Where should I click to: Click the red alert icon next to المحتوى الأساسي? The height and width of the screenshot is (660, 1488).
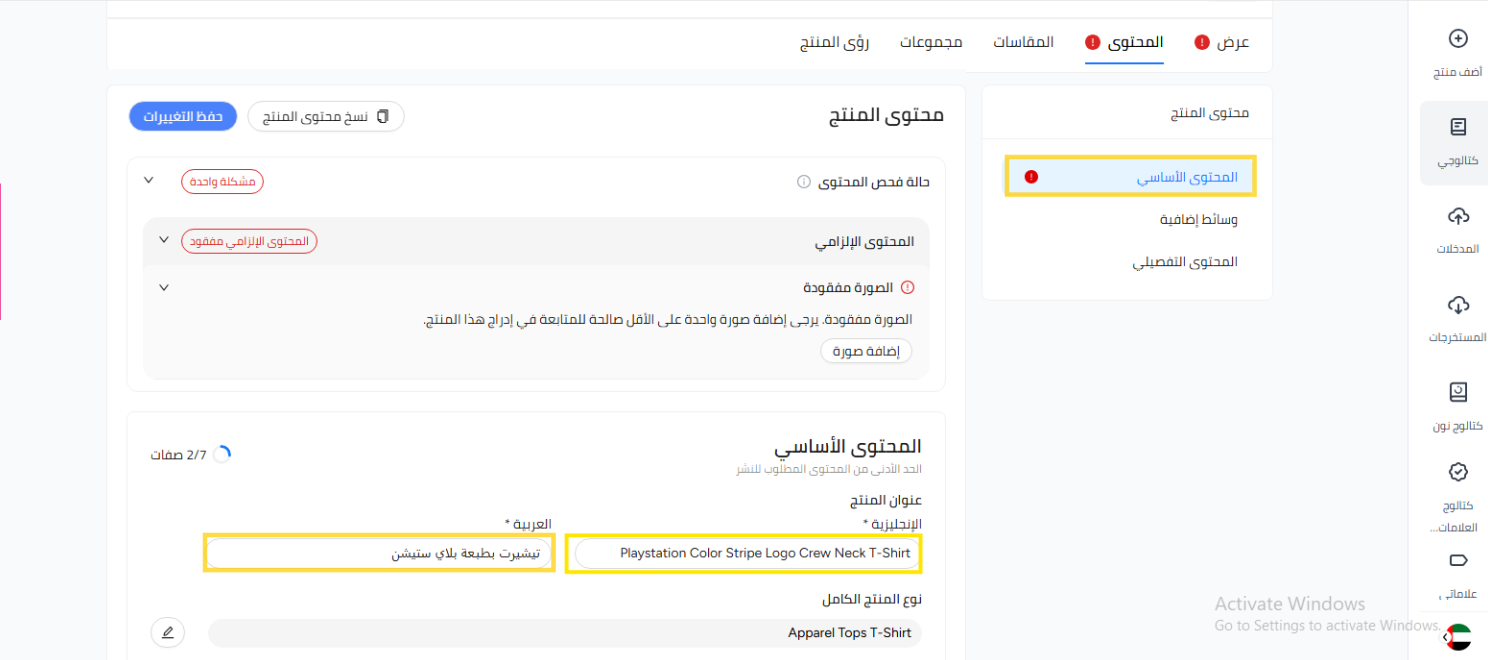(x=1031, y=177)
